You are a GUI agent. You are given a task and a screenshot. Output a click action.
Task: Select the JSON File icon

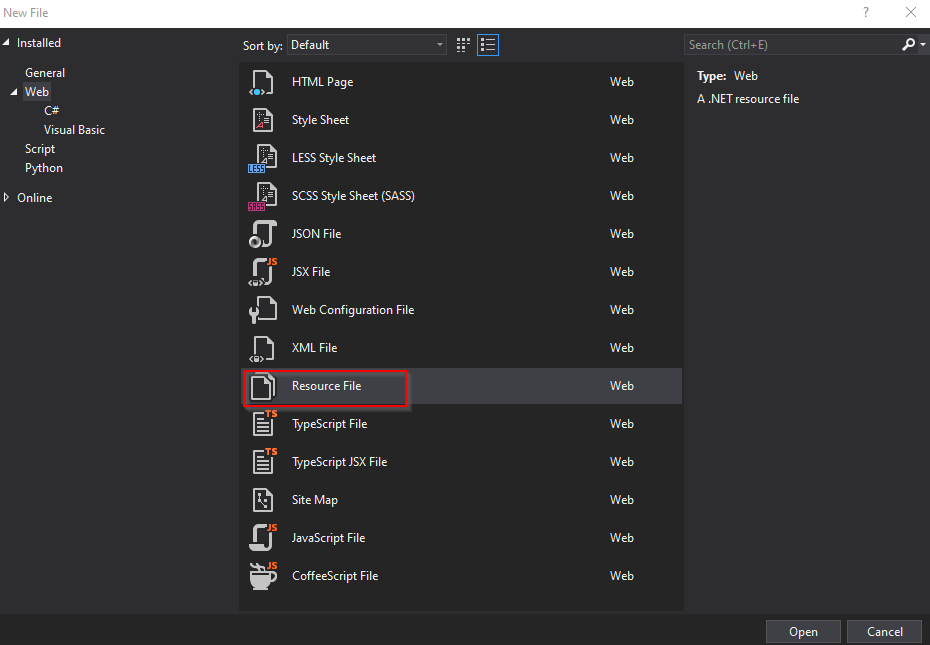click(x=261, y=235)
